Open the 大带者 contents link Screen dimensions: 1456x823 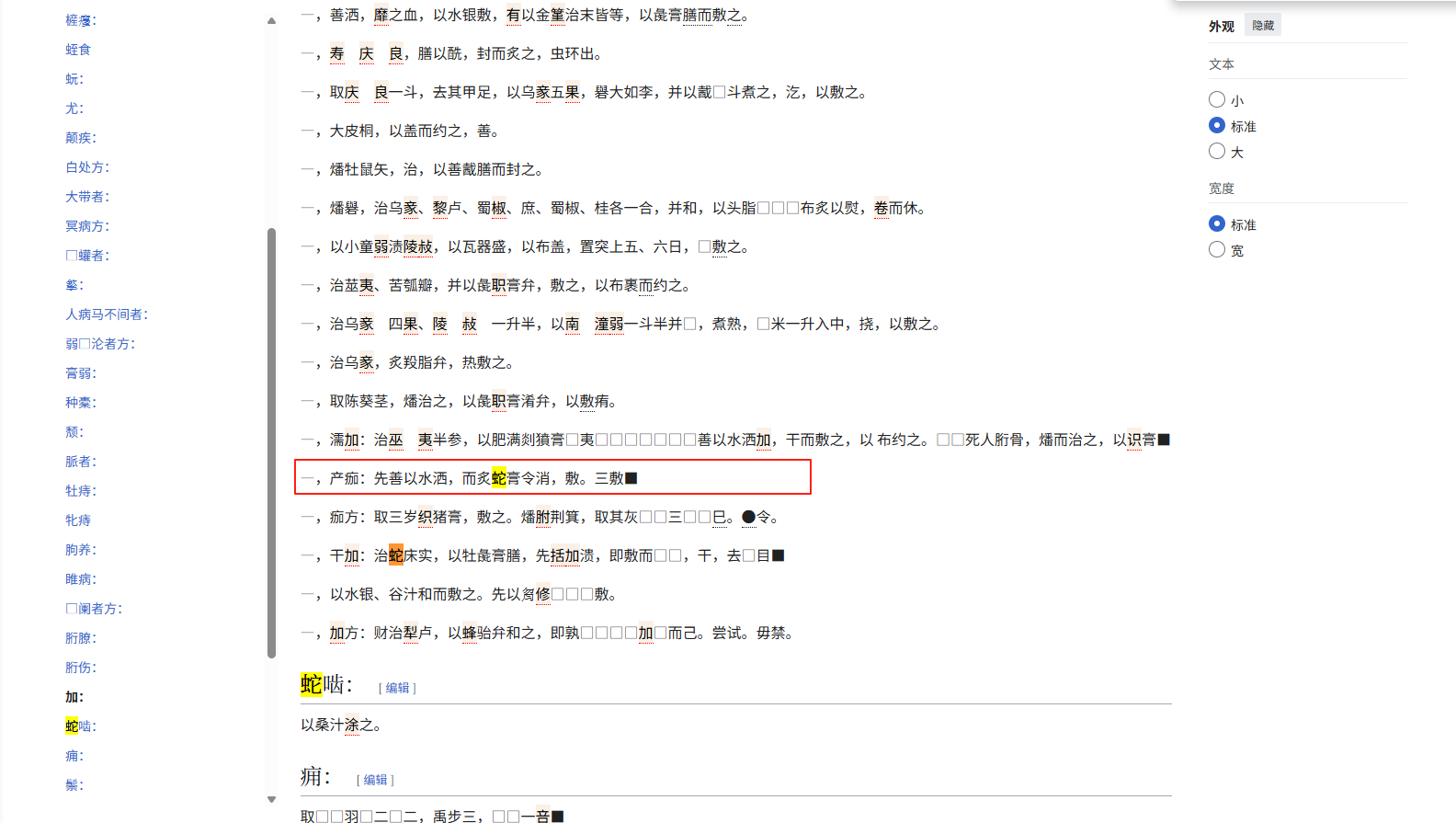(x=87, y=197)
